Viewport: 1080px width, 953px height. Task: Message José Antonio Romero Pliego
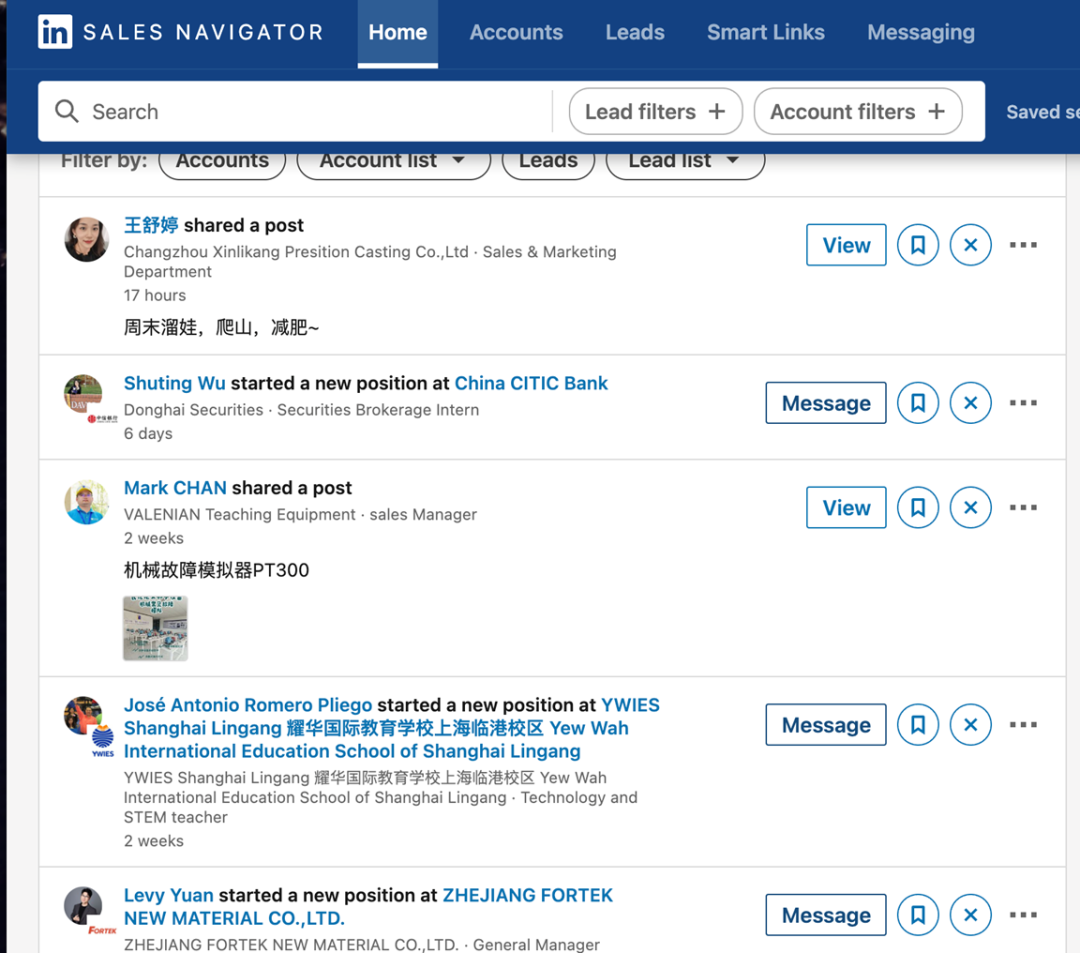[x=826, y=724]
